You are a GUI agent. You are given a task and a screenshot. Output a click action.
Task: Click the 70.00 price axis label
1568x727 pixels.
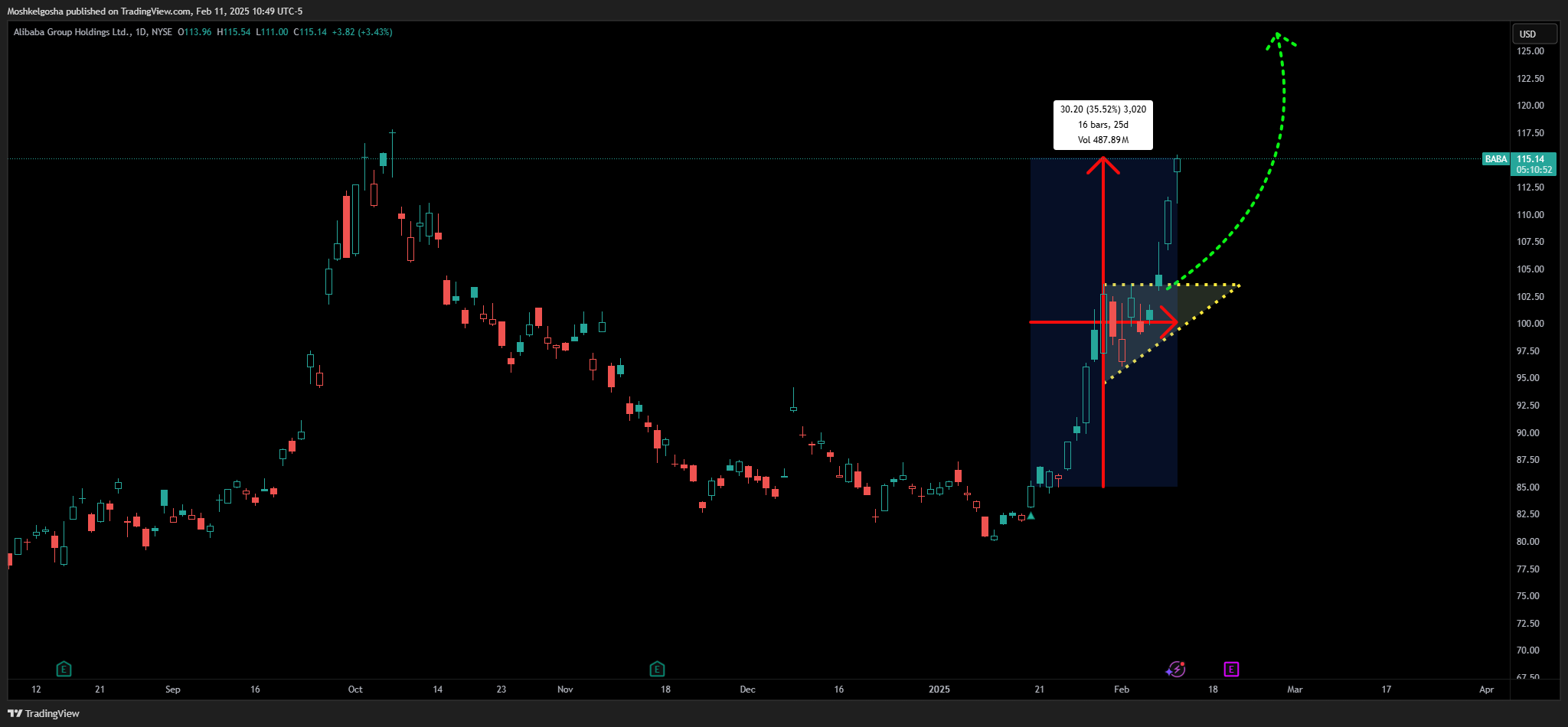coord(1528,650)
